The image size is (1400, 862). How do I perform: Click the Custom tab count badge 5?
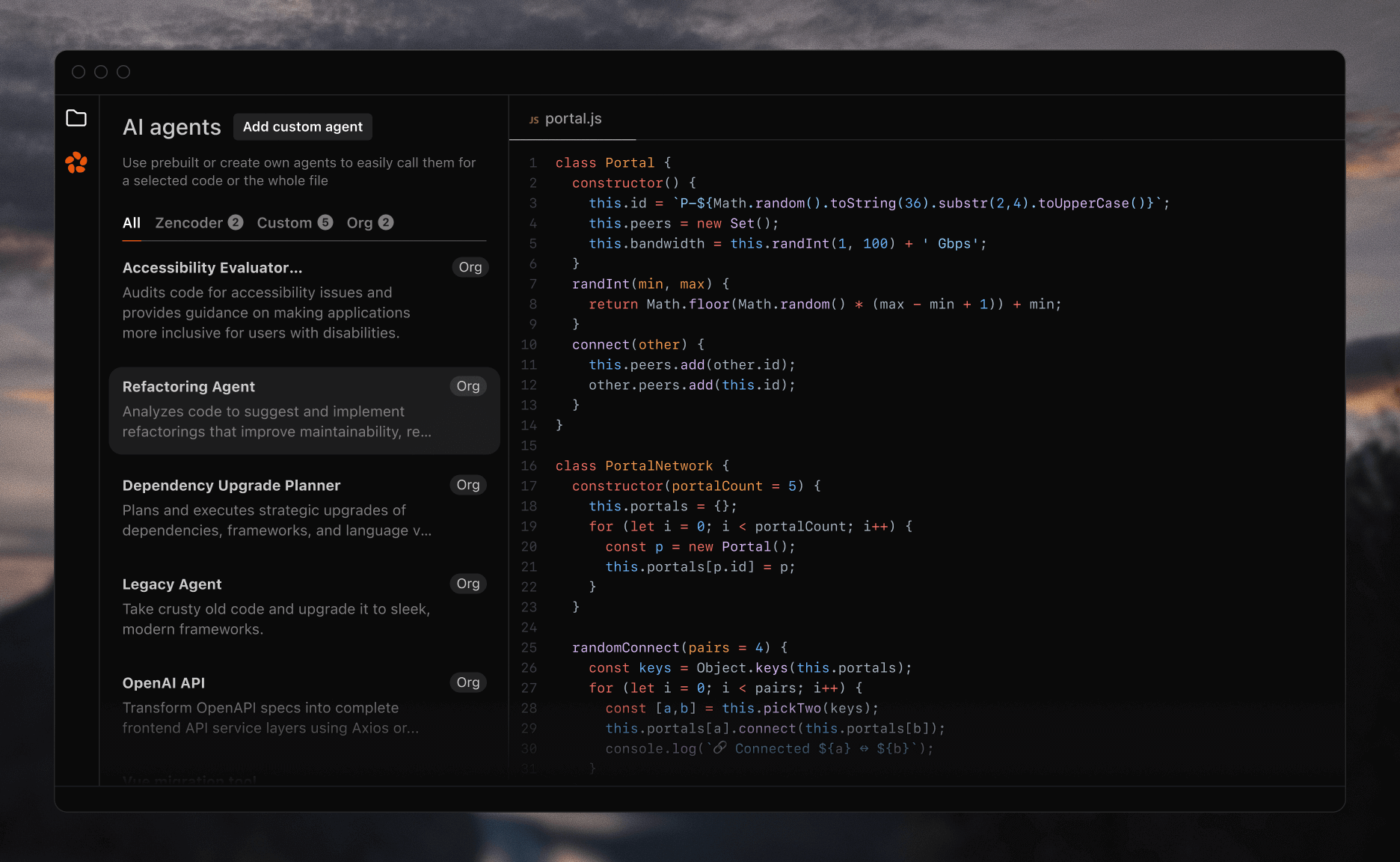pos(325,222)
